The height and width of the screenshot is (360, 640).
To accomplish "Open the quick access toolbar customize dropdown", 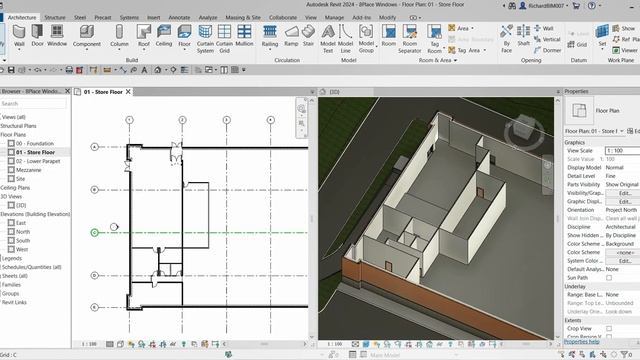I will pos(244,70).
